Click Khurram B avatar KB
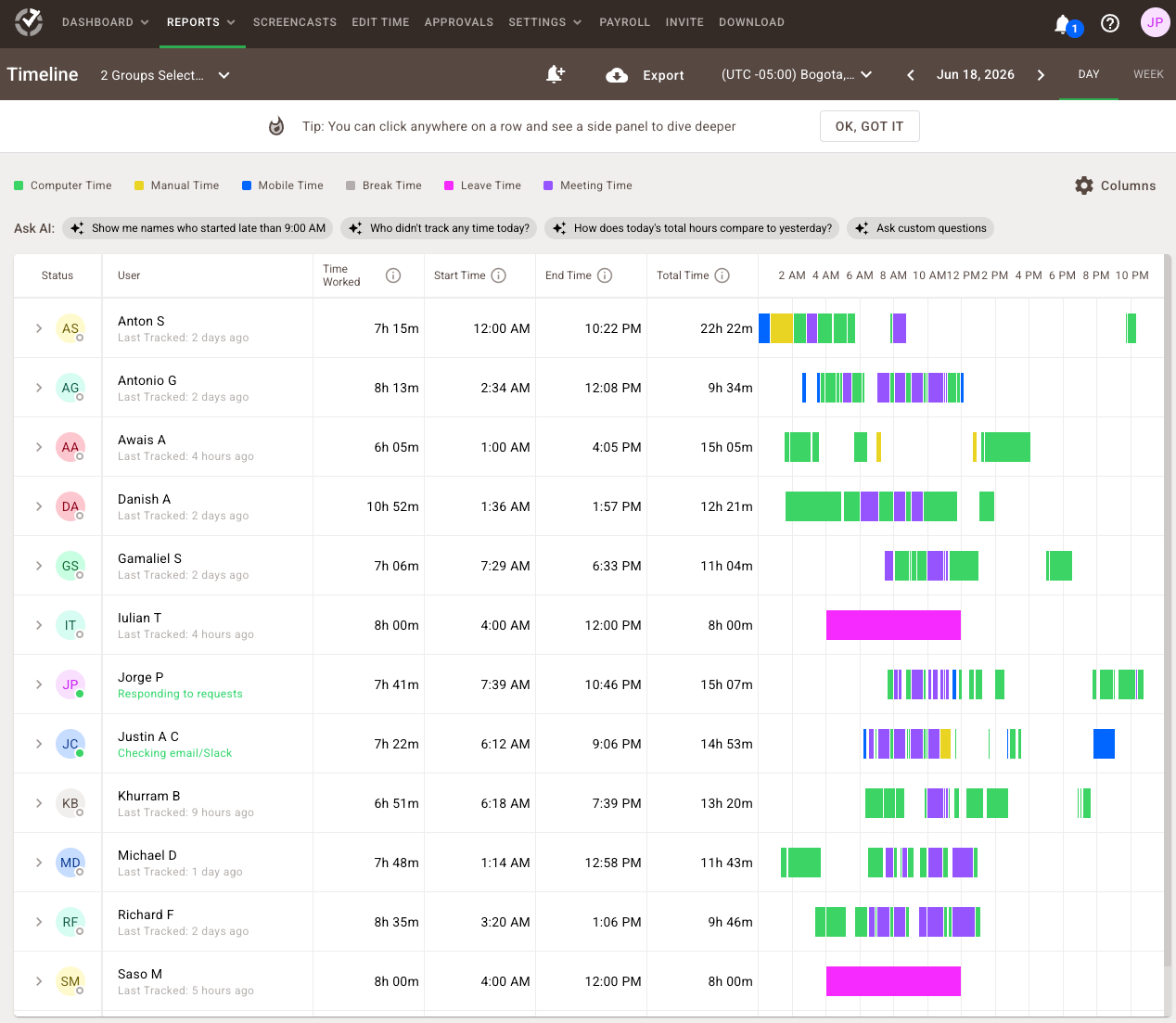 click(x=70, y=803)
